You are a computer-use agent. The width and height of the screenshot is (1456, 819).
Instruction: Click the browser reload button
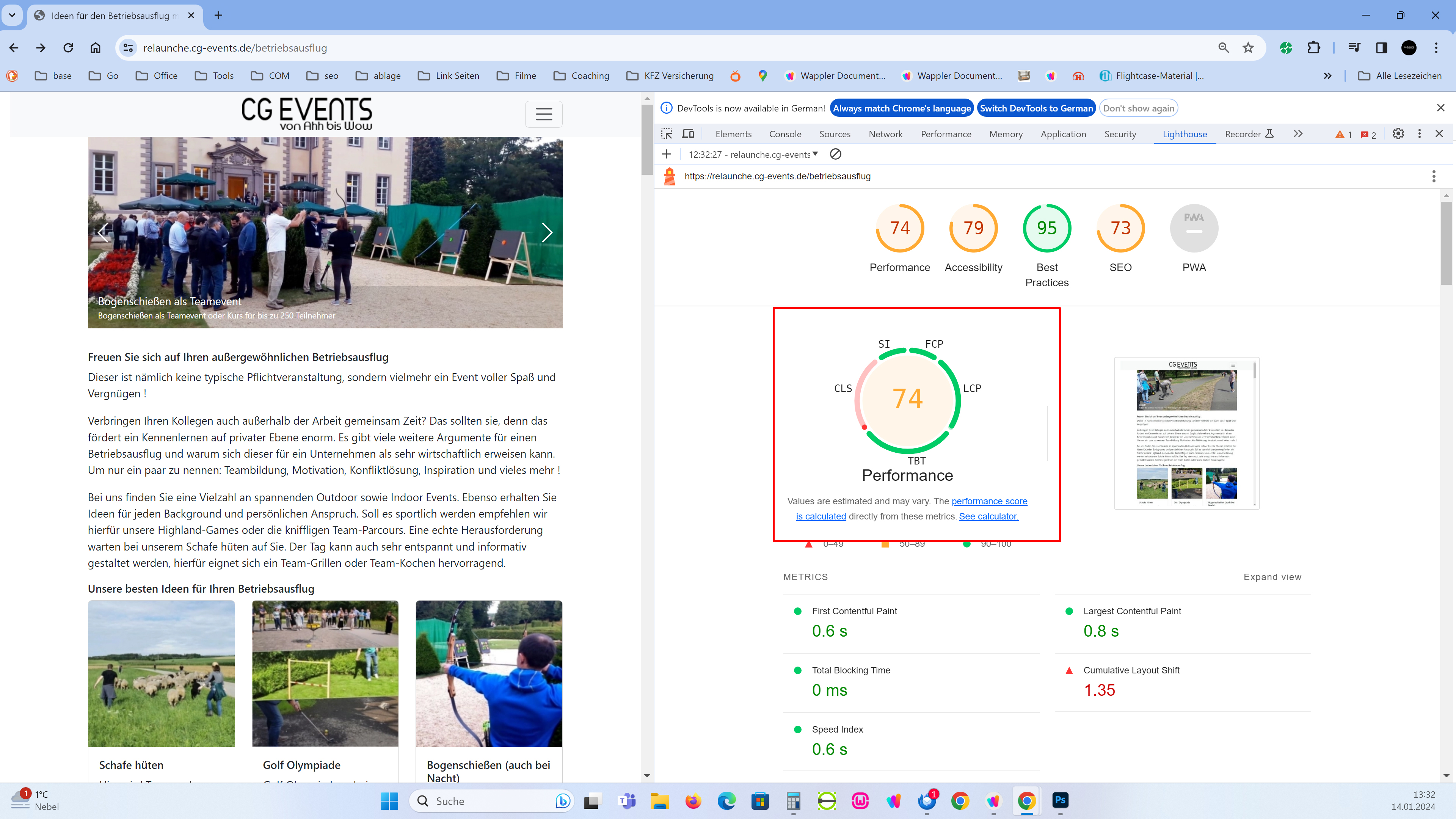click(68, 48)
